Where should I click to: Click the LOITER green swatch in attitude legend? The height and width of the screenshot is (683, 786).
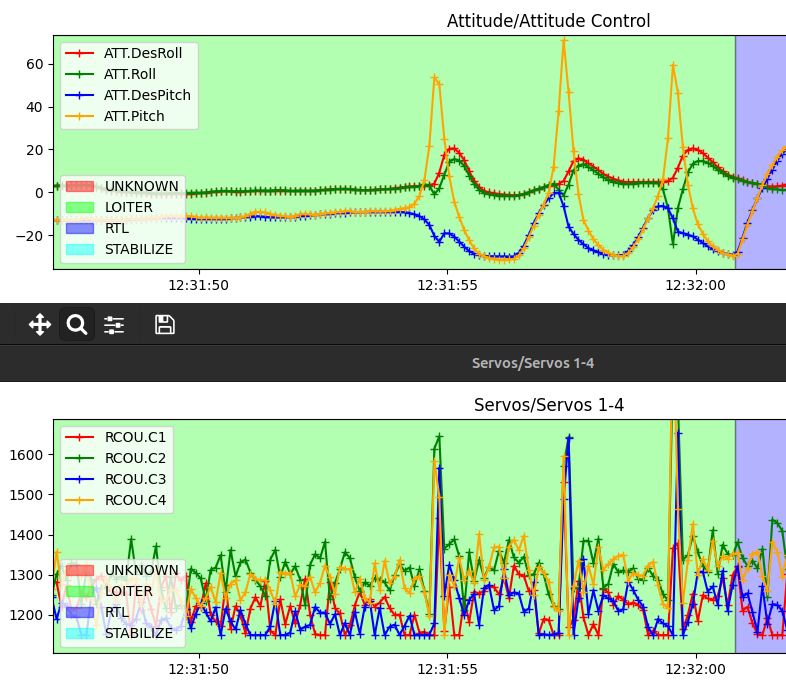tap(79, 207)
